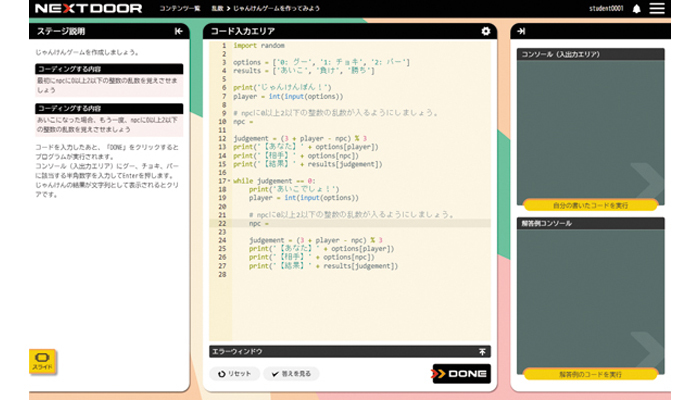The height and width of the screenshot is (400, 700).
Task: Fold the while loop at line 17
Action: point(229,181)
